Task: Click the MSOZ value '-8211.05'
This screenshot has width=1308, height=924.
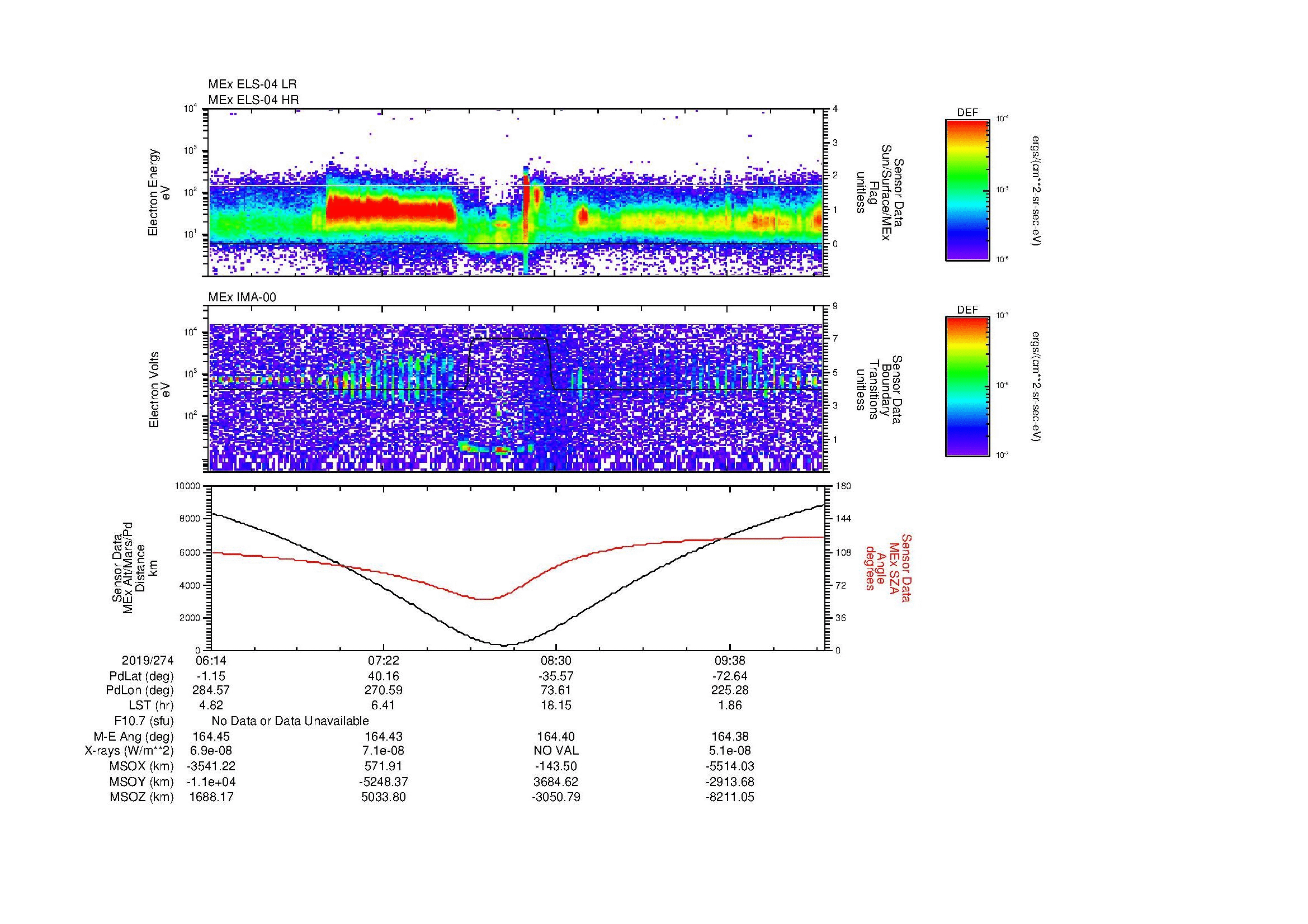Action: coord(730,797)
